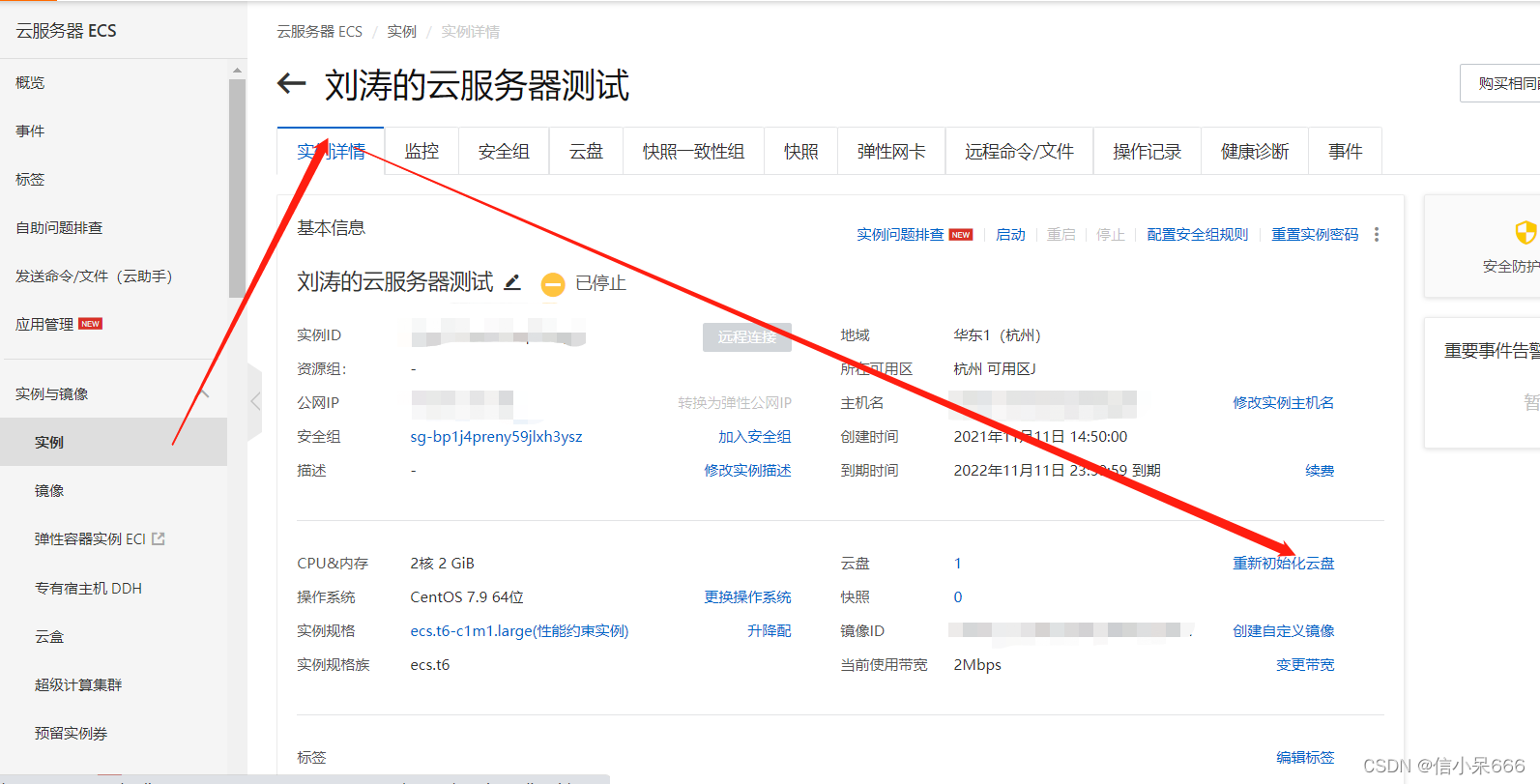This screenshot has height=784, width=1540.
Task: Click the 远程连接 button
Action: 747,336
